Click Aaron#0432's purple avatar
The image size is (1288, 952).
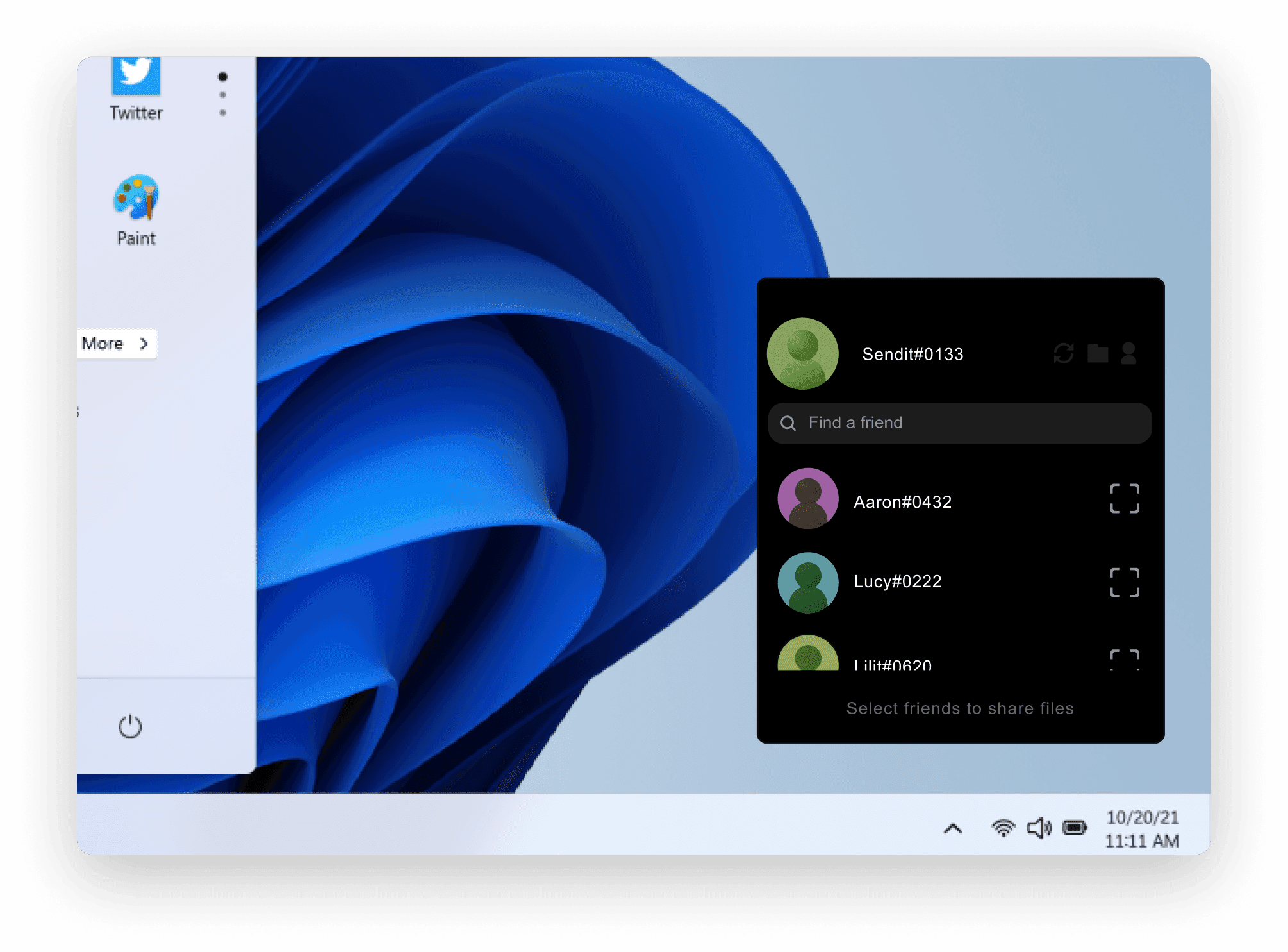tap(808, 499)
